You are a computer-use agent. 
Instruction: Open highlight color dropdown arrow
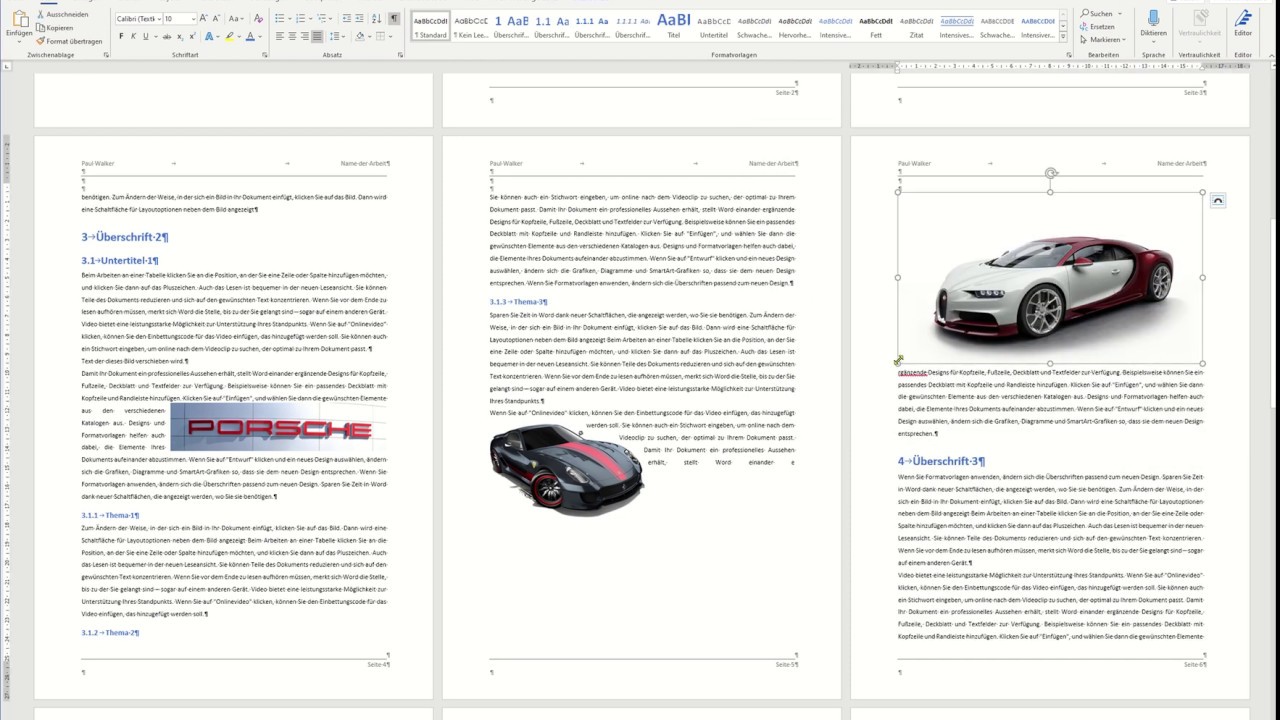[240, 36]
